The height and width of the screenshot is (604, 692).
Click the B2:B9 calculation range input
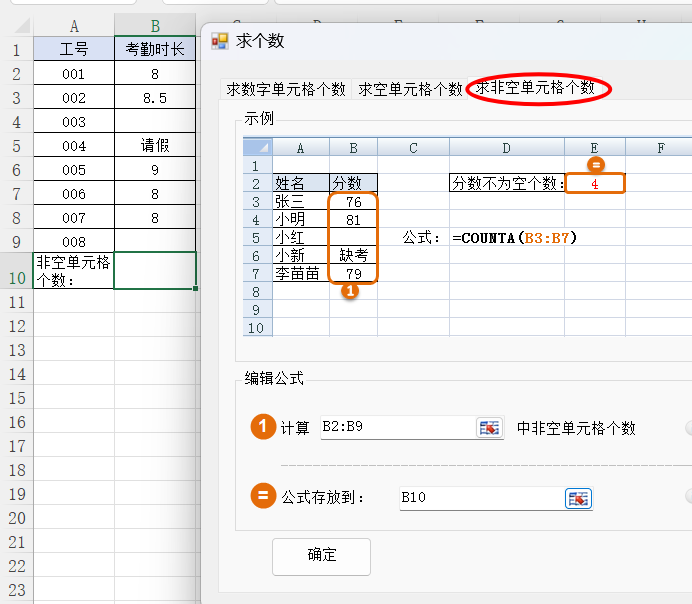[397, 428]
